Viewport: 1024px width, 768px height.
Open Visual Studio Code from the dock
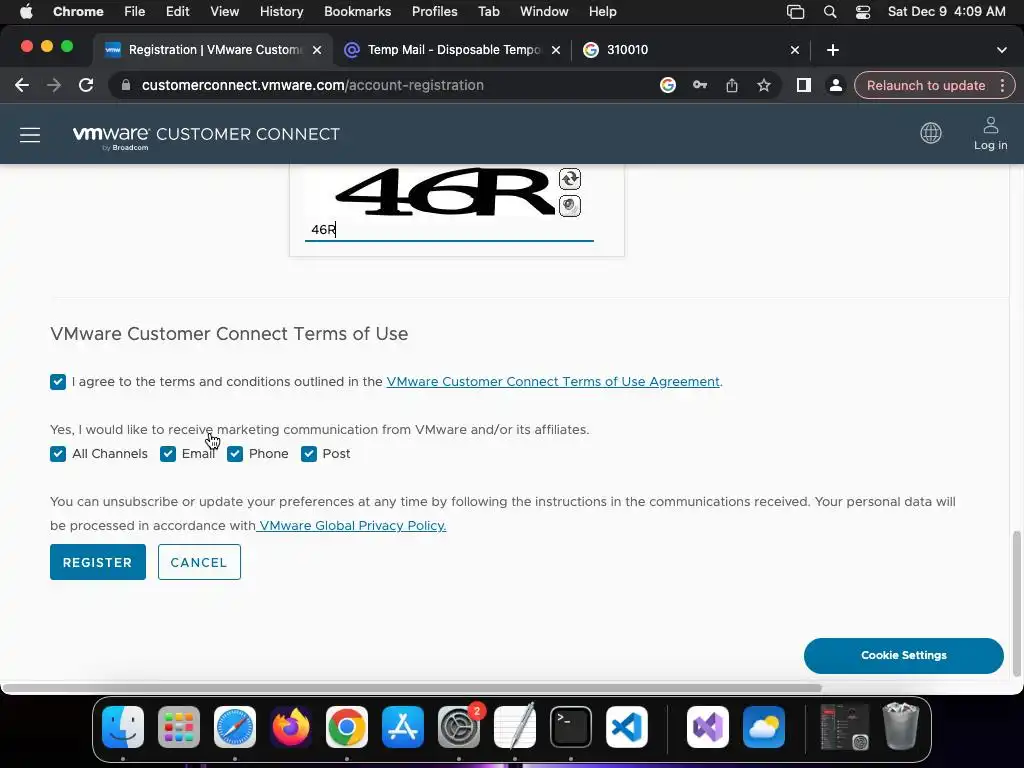pos(627,727)
